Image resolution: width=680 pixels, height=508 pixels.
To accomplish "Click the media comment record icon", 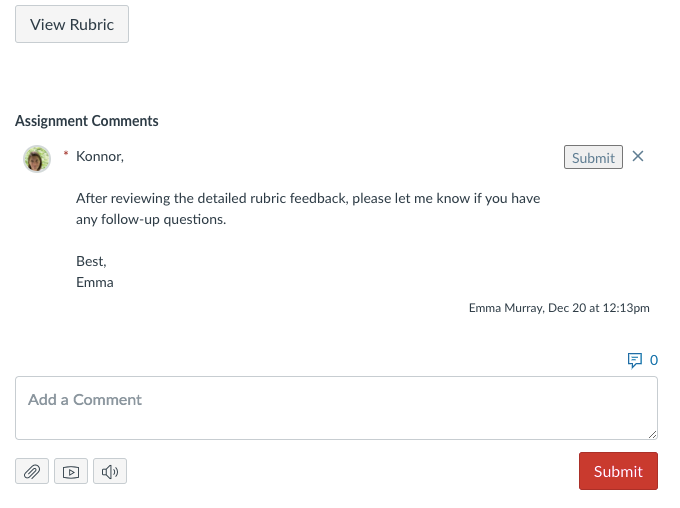I will click(70, 471).
